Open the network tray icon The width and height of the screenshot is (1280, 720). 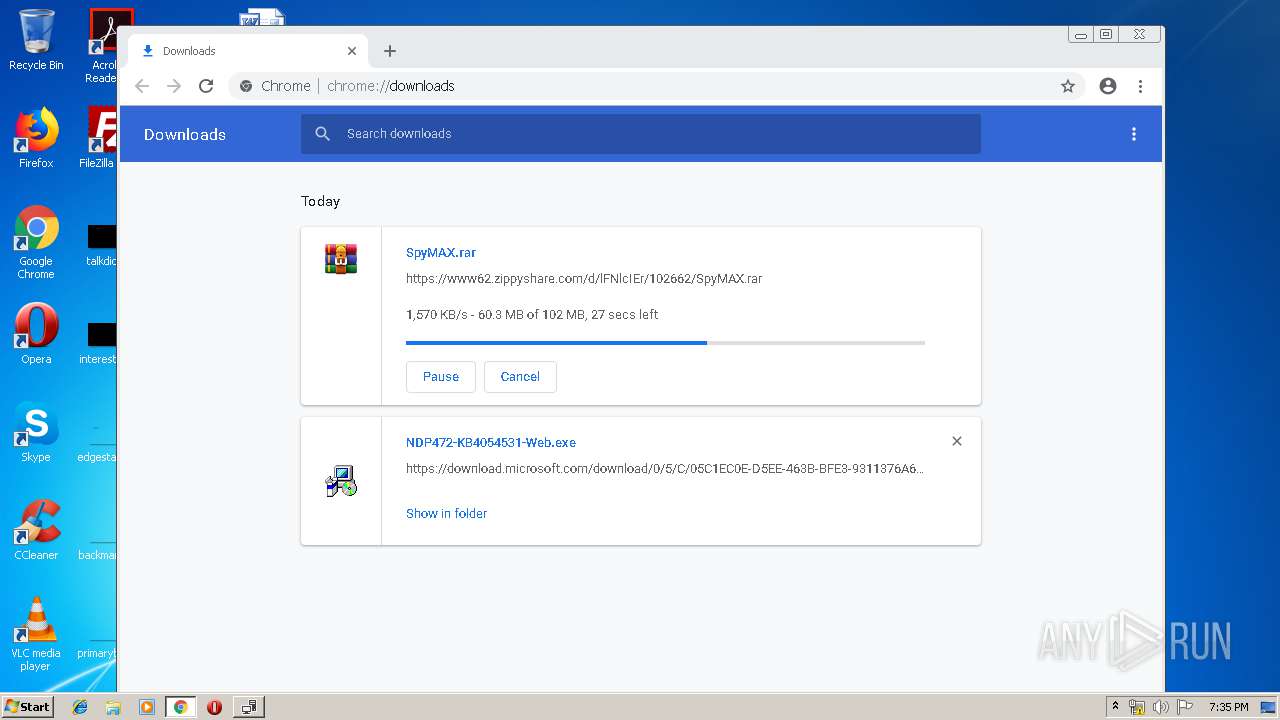coord(1137,707)
